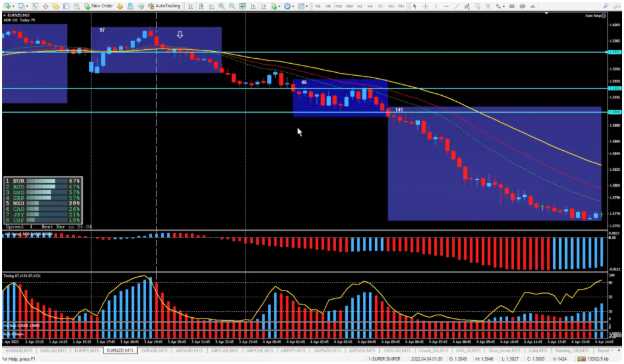
Task: Zoom out on the chart
Action: pos(232,6)
